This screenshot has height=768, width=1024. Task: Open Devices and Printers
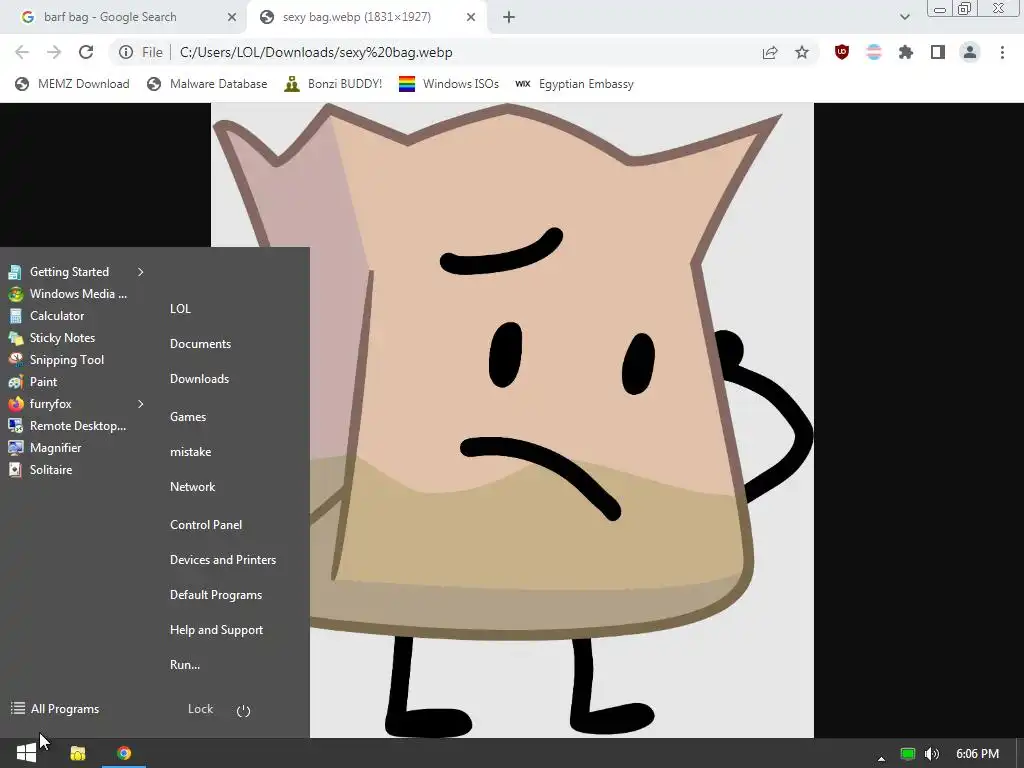(223, 560)
